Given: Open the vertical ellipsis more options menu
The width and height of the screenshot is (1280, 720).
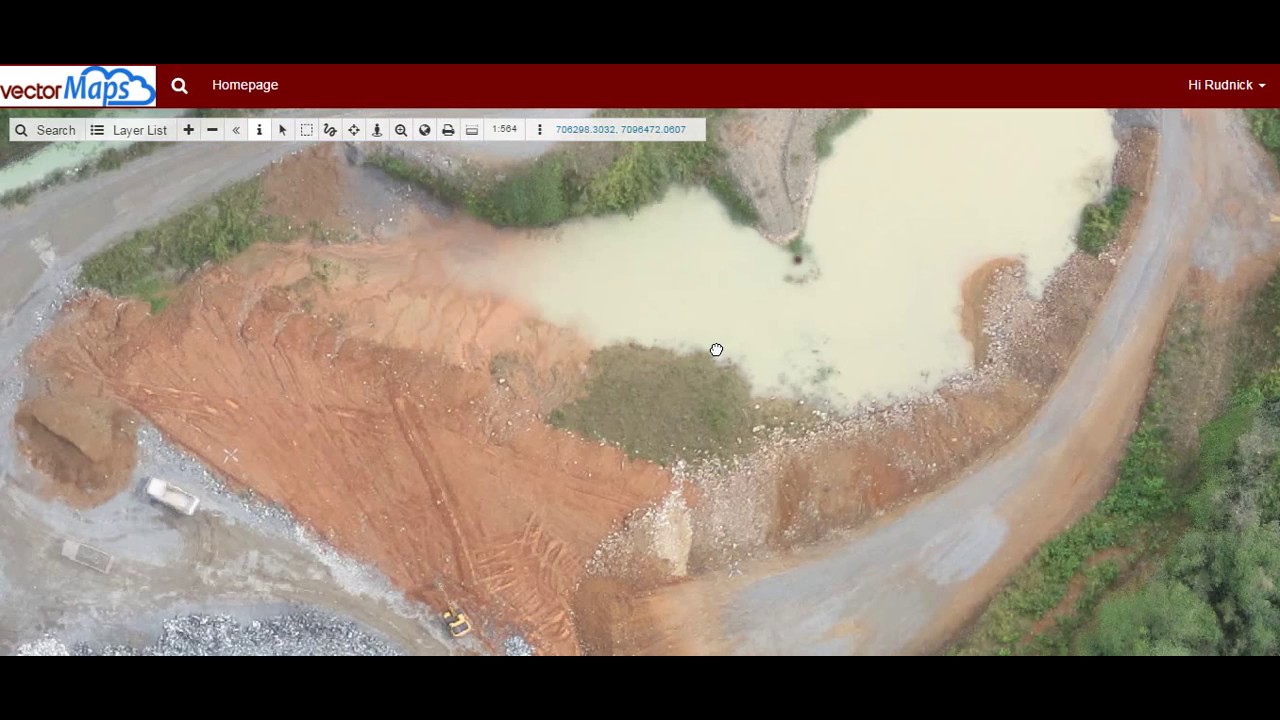Looking at the screenshot, I should (540, 130).
